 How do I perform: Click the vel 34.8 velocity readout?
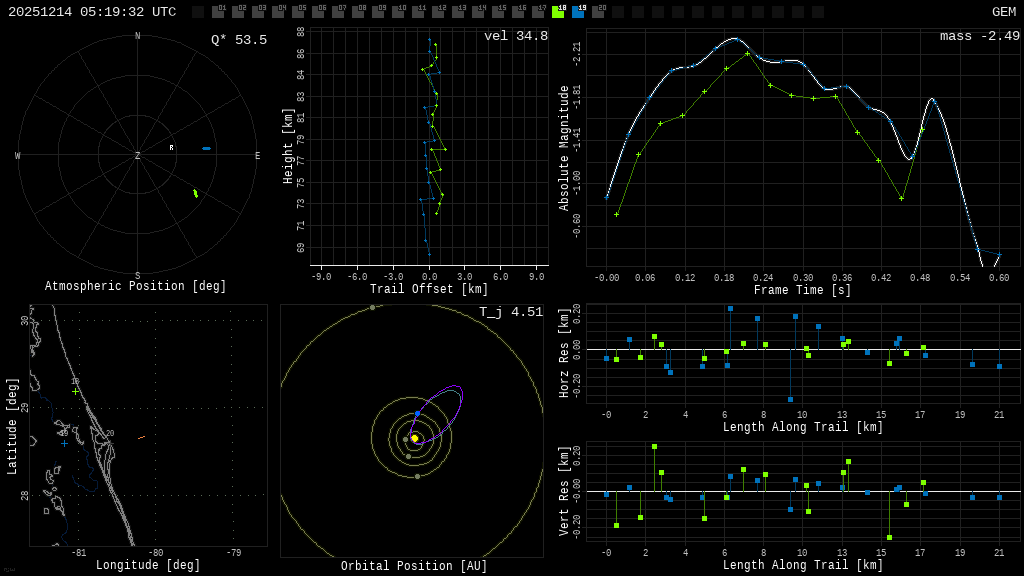[x=515, y=36]
